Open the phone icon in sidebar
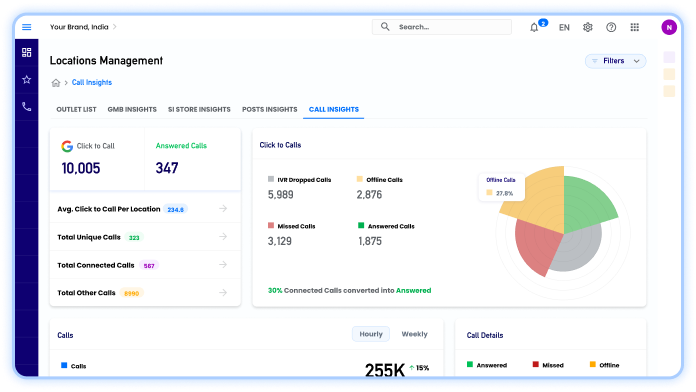696x392 pixels. click(x=27, y=107)
